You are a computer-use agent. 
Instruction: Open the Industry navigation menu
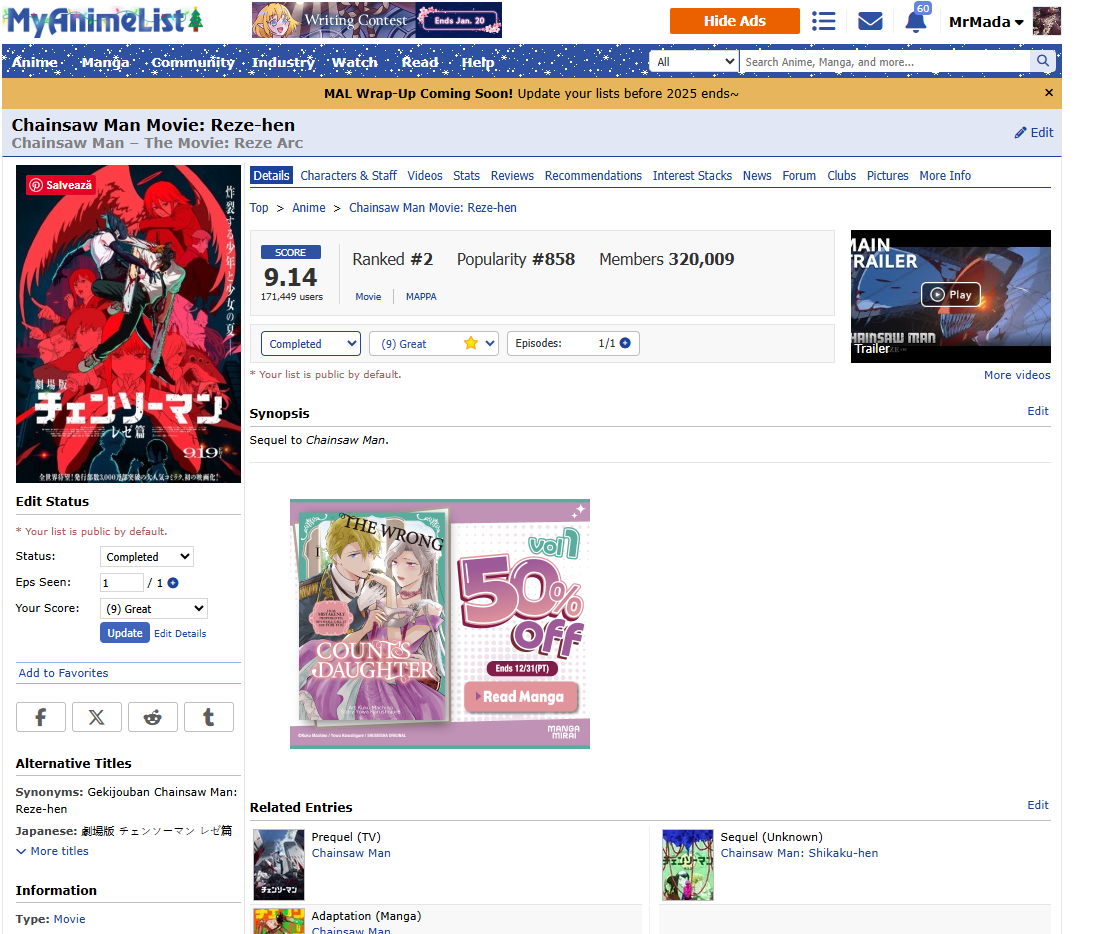point(284,62)
